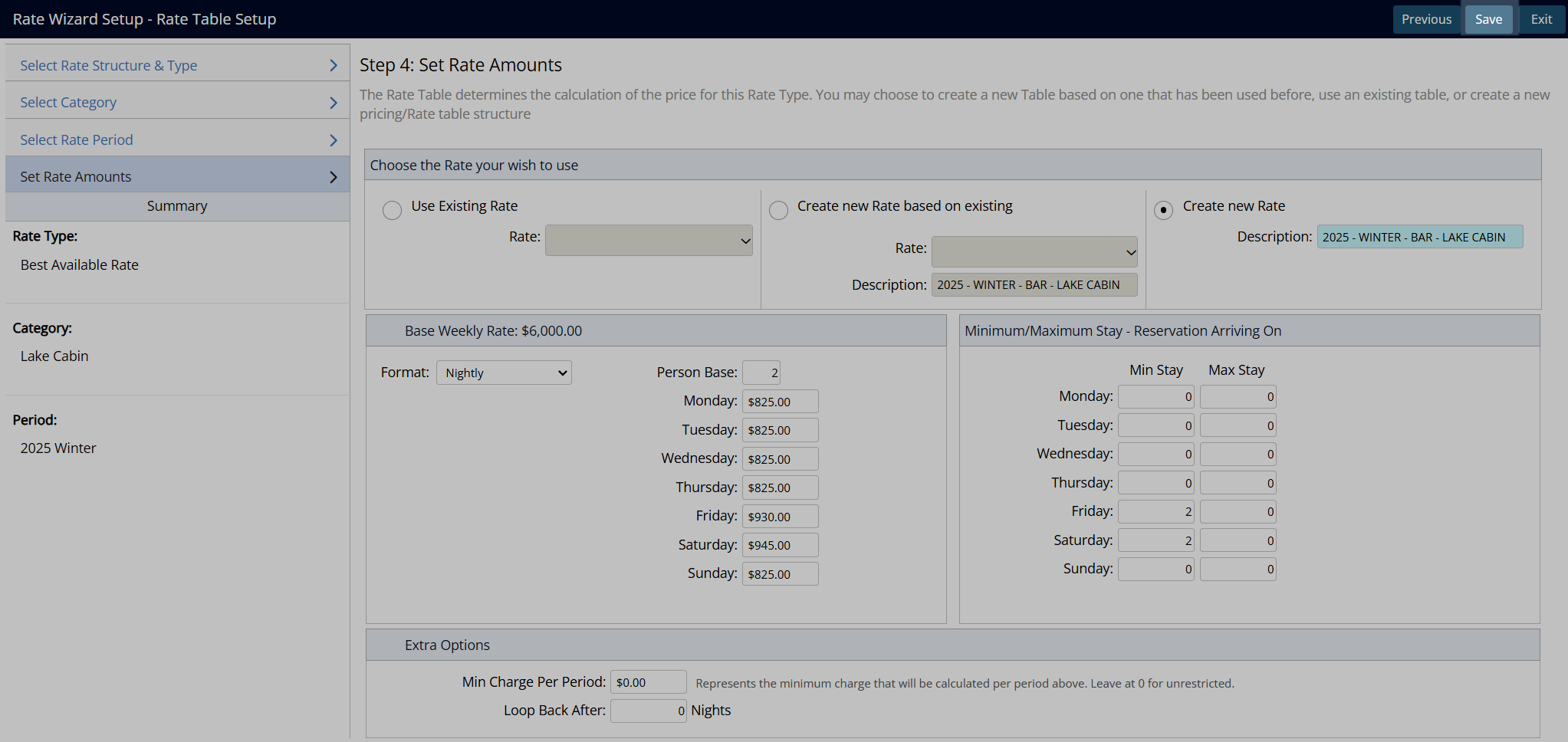
Task: Select the Use Existing Rate radio button
Action: [x=392, y=210]
